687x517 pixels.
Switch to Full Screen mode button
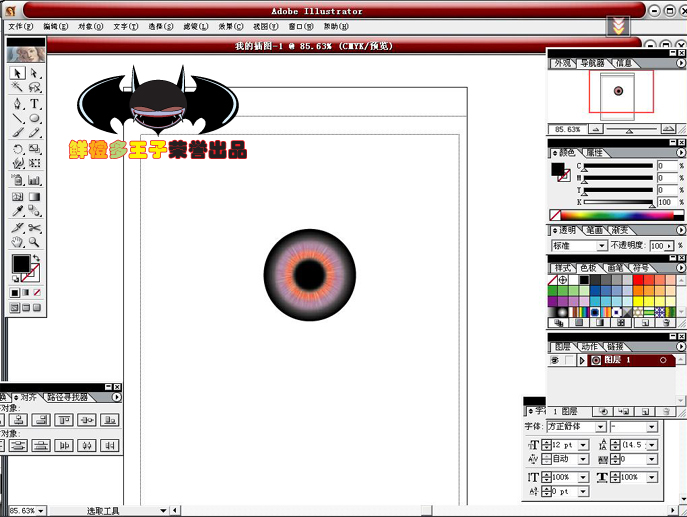click(x=37, y=308)
